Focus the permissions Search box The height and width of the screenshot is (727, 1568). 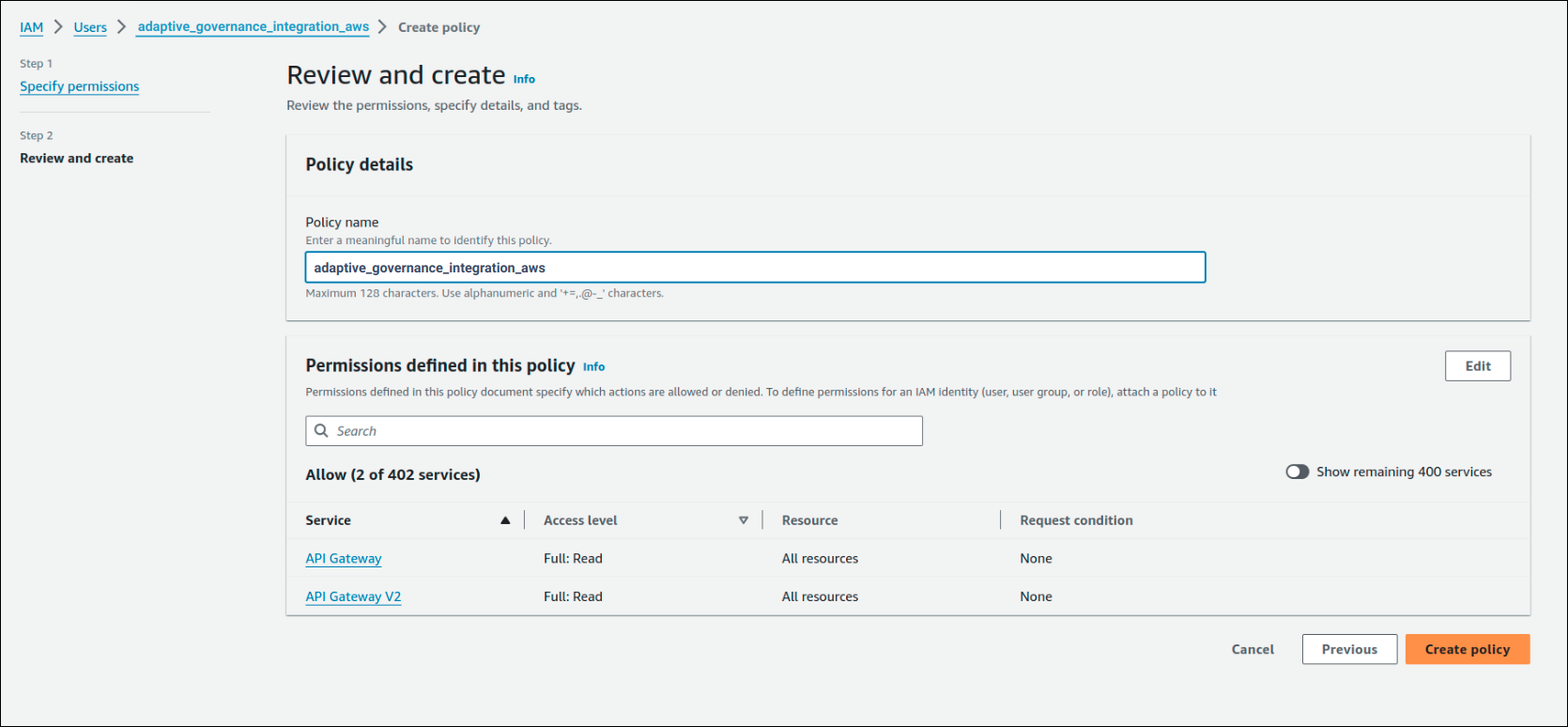click(620, 431)
